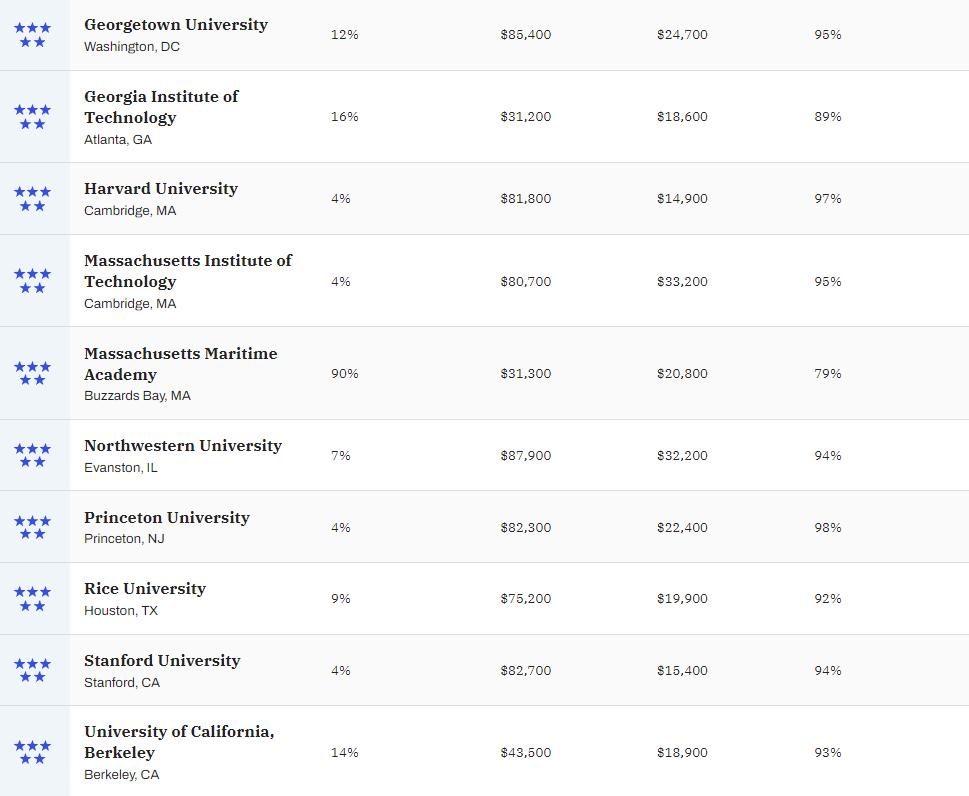Click the stars icon for Rice University
Image resolution: width=969 pixels, height=796 pixels.
click(x=32, y=599)
